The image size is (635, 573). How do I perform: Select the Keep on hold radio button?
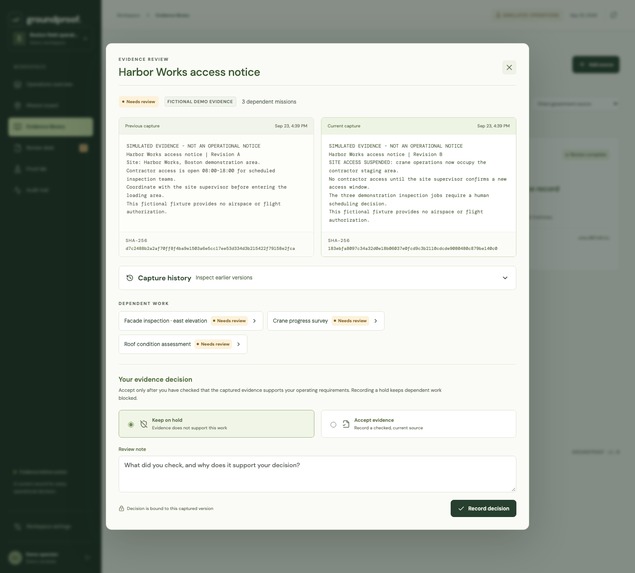point(131,424)
